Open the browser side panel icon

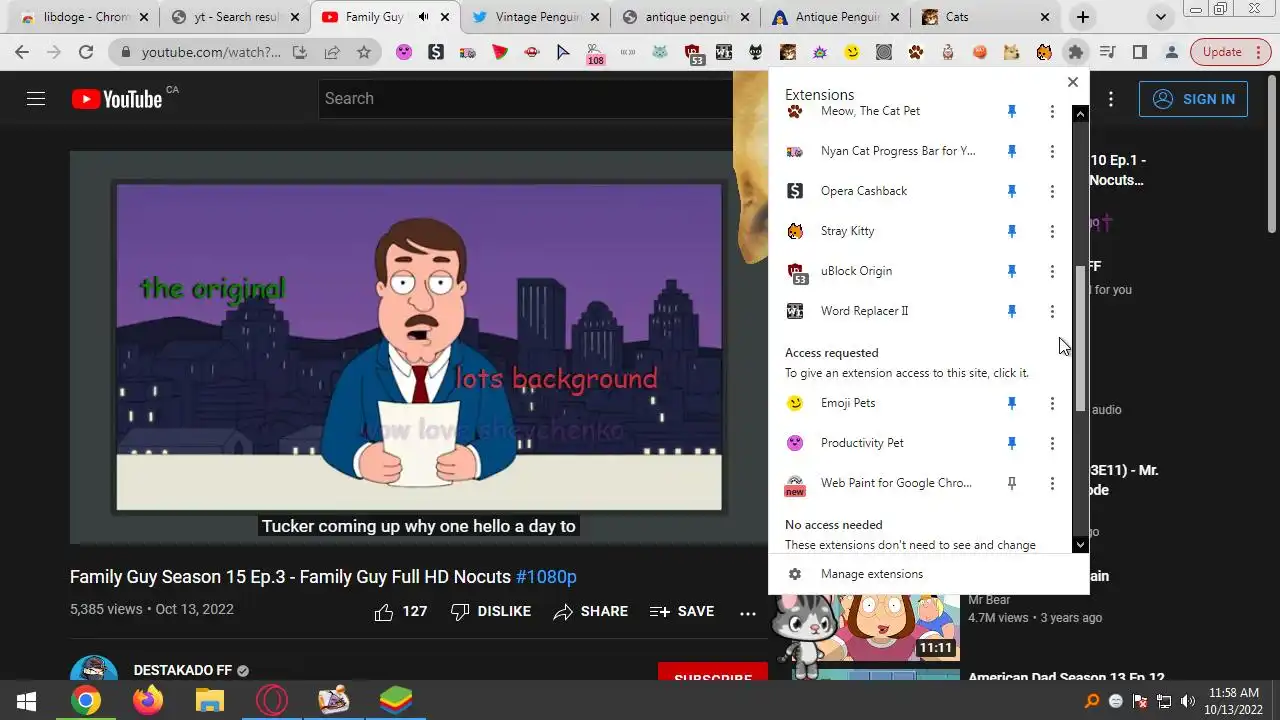click(x=1140, y=52)
